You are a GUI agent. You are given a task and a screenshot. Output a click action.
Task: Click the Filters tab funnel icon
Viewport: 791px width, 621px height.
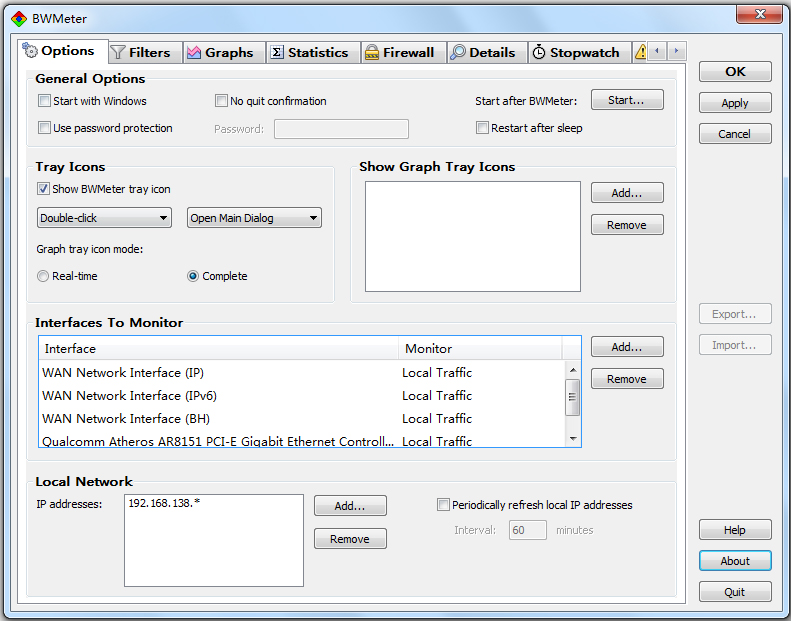pos(118,52)
